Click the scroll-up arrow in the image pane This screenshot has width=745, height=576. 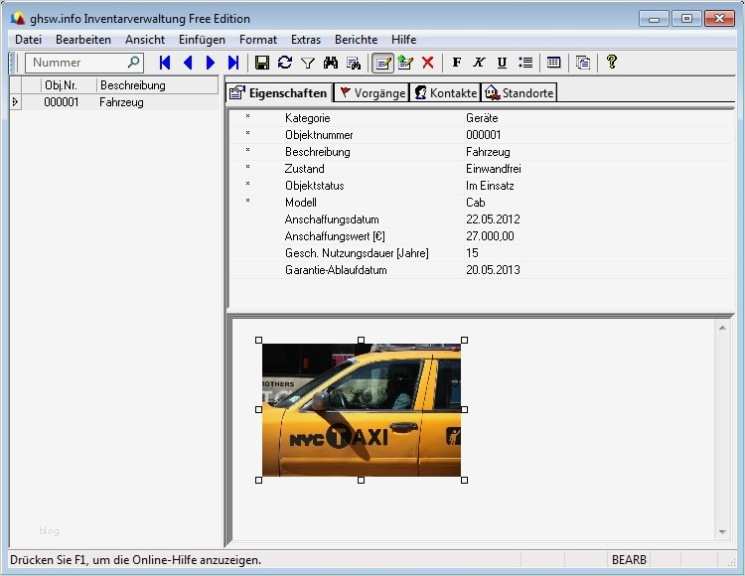tap(722, 328)
